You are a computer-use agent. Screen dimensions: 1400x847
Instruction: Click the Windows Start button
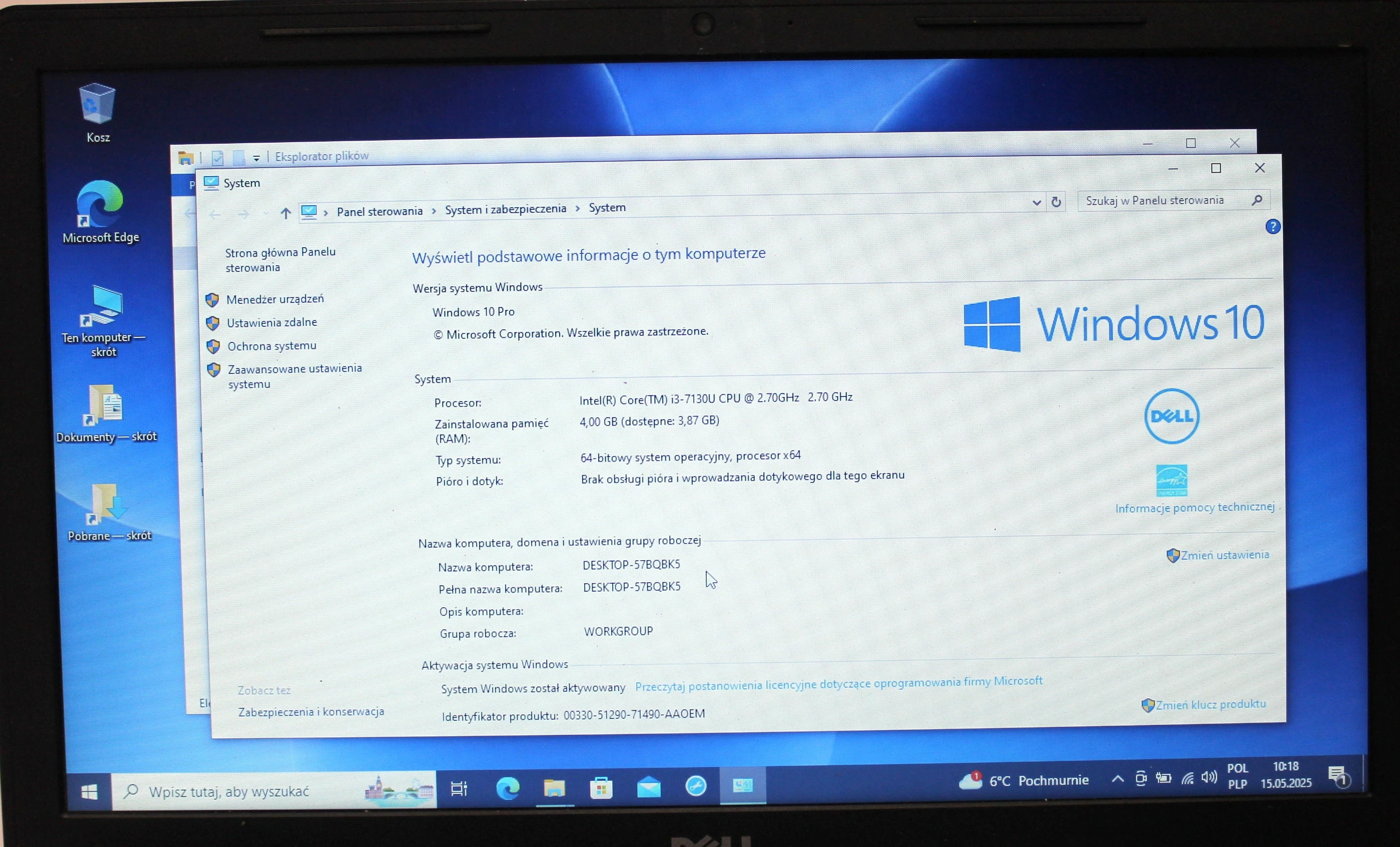[89, 791]
